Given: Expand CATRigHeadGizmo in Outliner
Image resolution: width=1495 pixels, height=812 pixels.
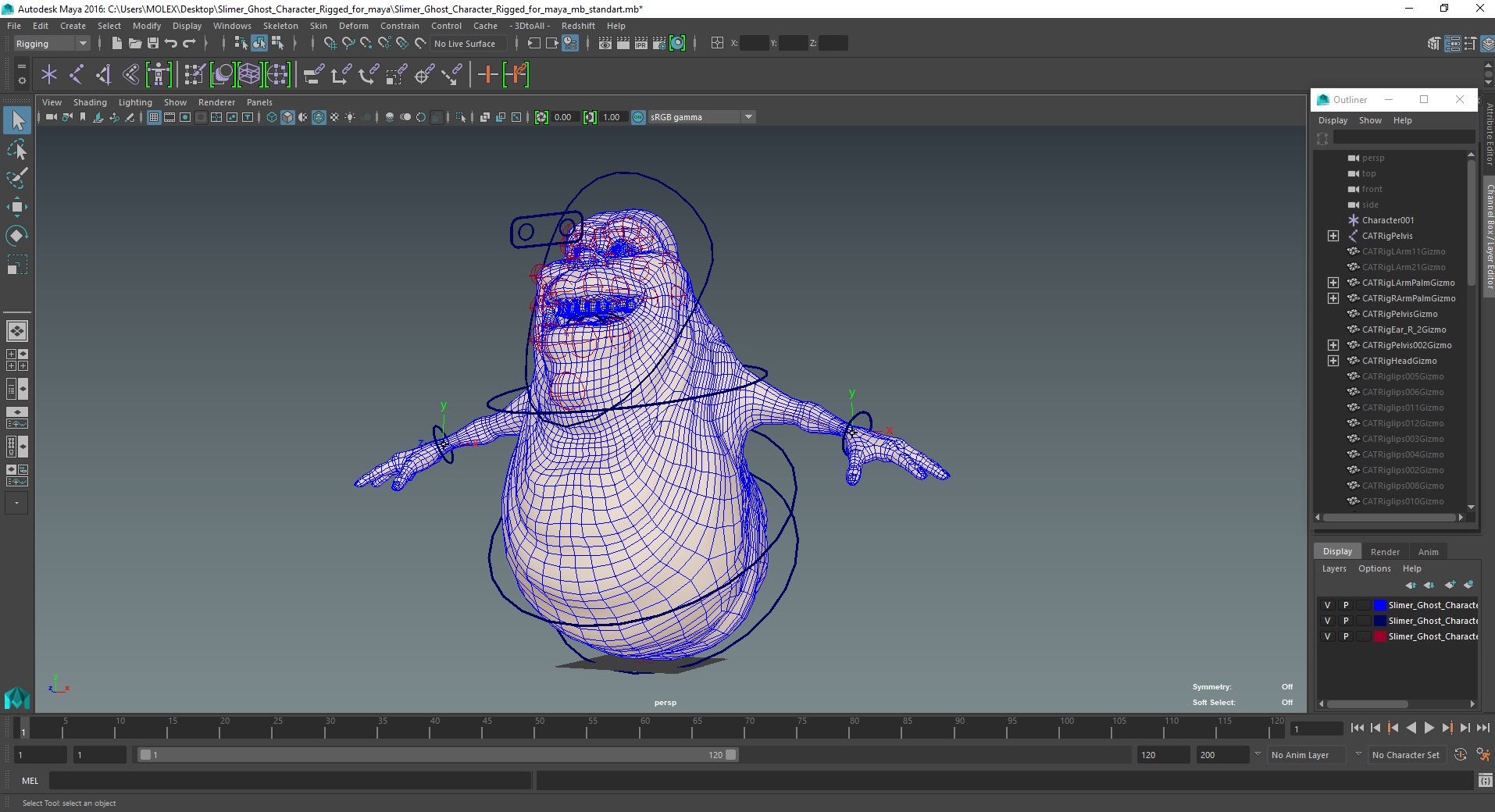Looking at the screenshot, I should (x=1333, y=361).
